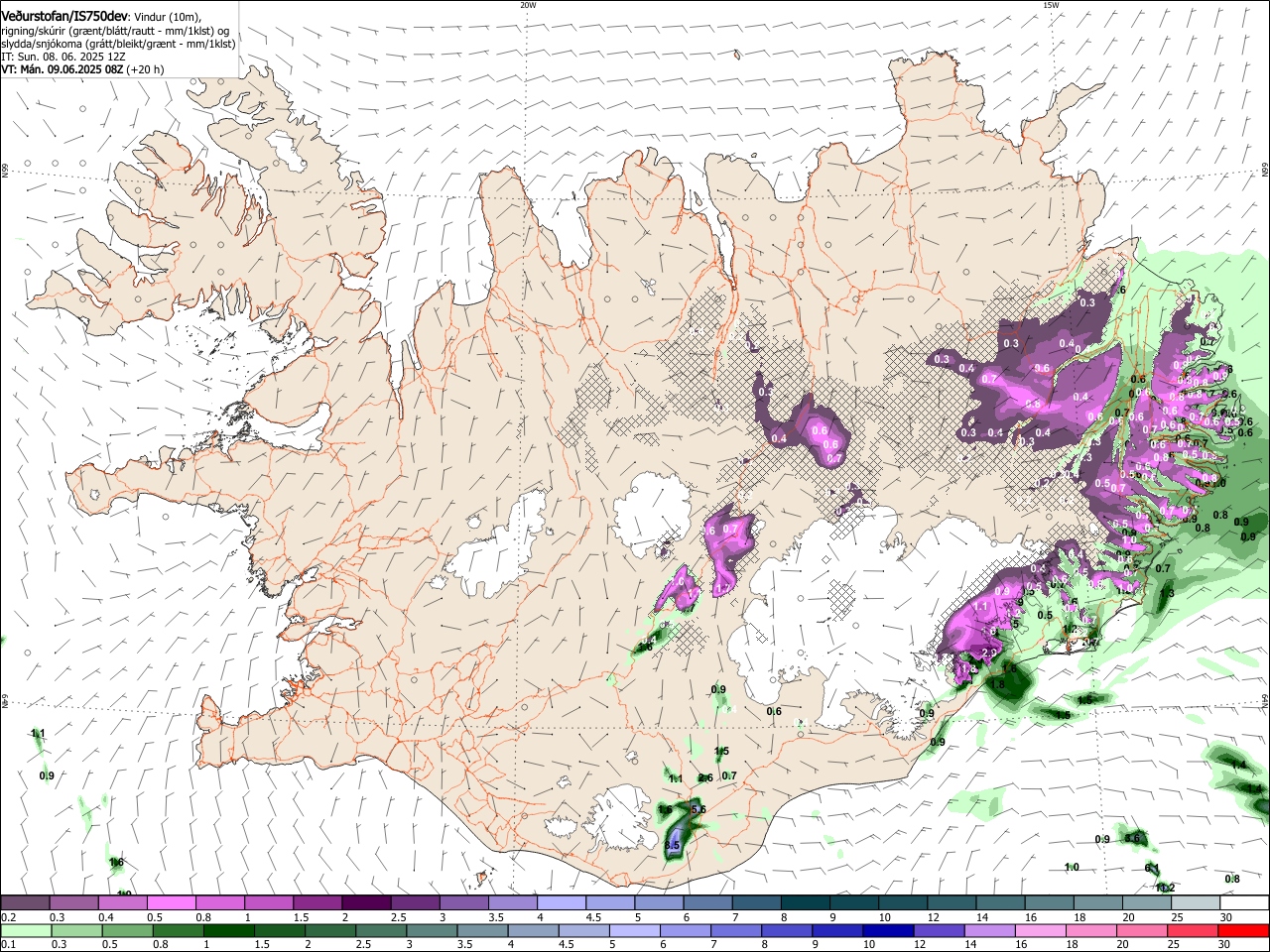1270x952 pixels.
Task: Click the (+20 h) forecast offset text
Action: [x=145, y=69]
